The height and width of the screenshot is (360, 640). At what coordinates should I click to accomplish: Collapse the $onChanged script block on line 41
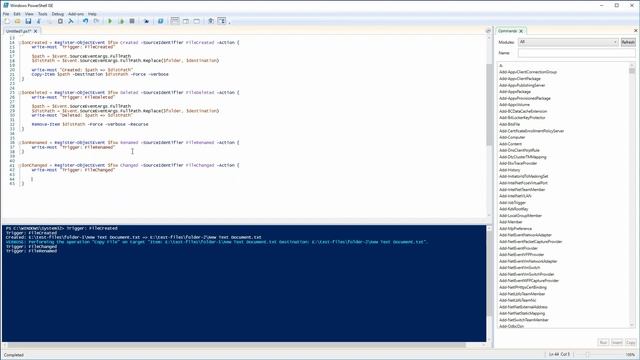coord(19,165)
